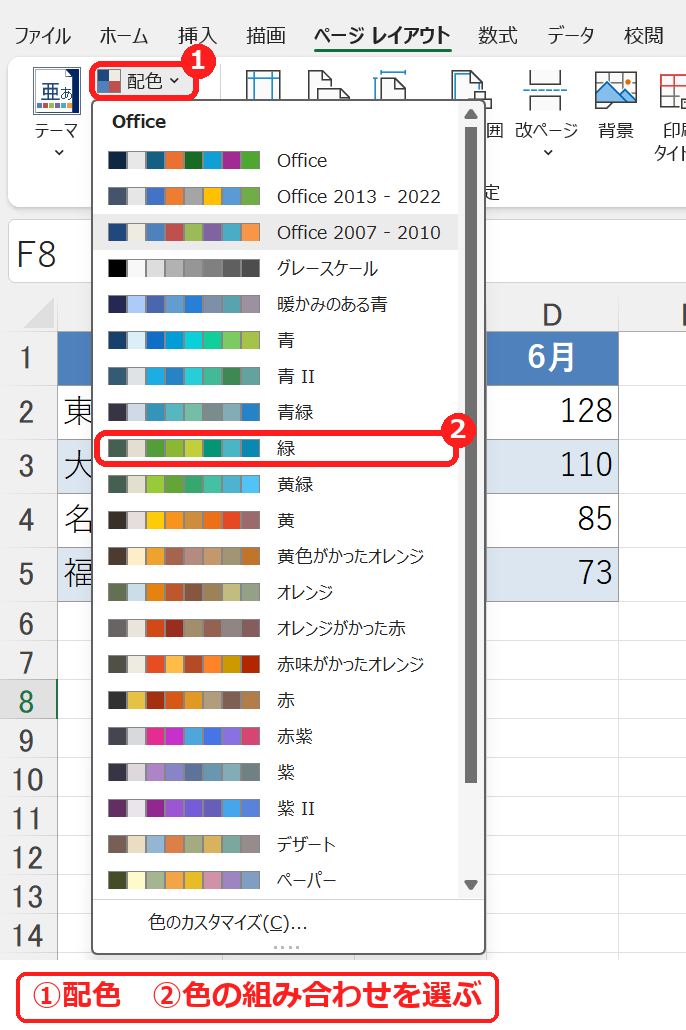Screen dimensions: 686x1030
Task: Click 色のカスタマイズ(C)... option
Action: pyautogui.click(x=228, y=922)
